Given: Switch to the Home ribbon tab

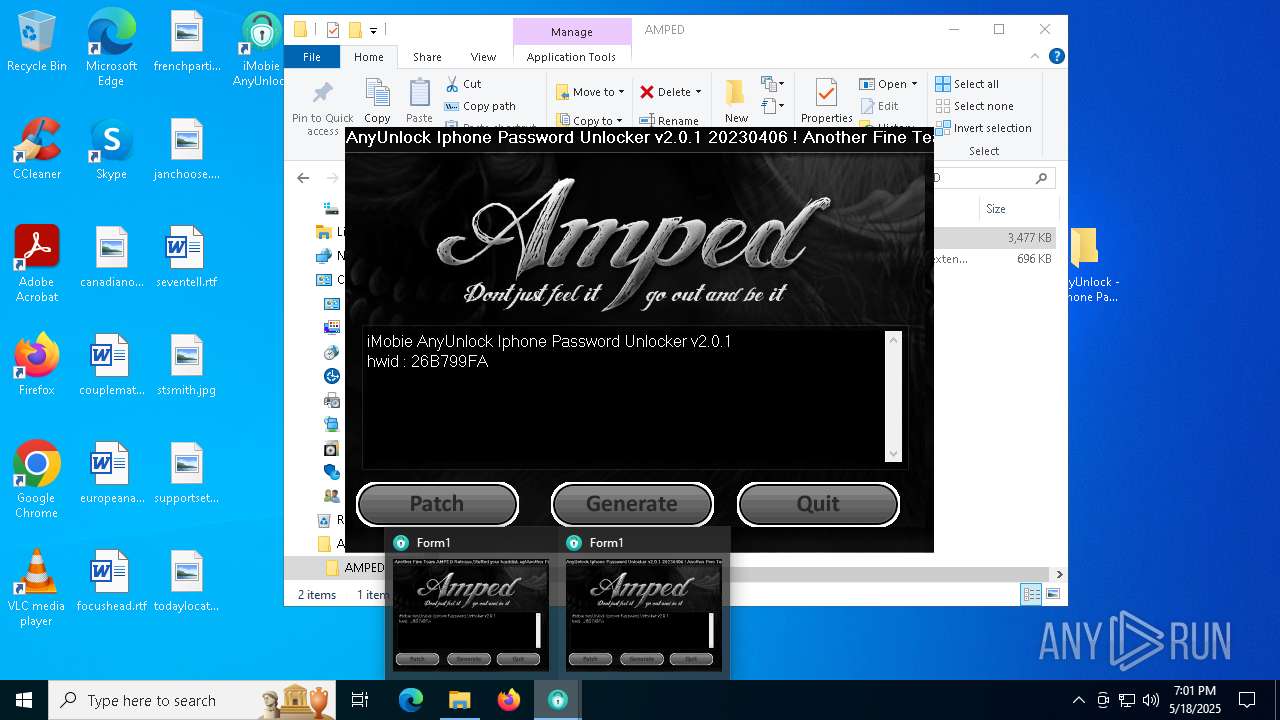Looking at the screenshot, I should (x=368, y=57).
